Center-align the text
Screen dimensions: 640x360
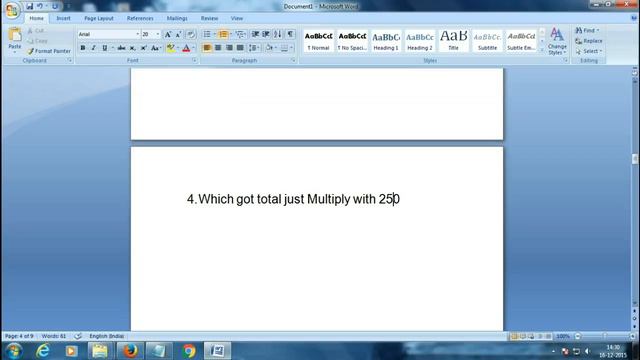point(218,48)
